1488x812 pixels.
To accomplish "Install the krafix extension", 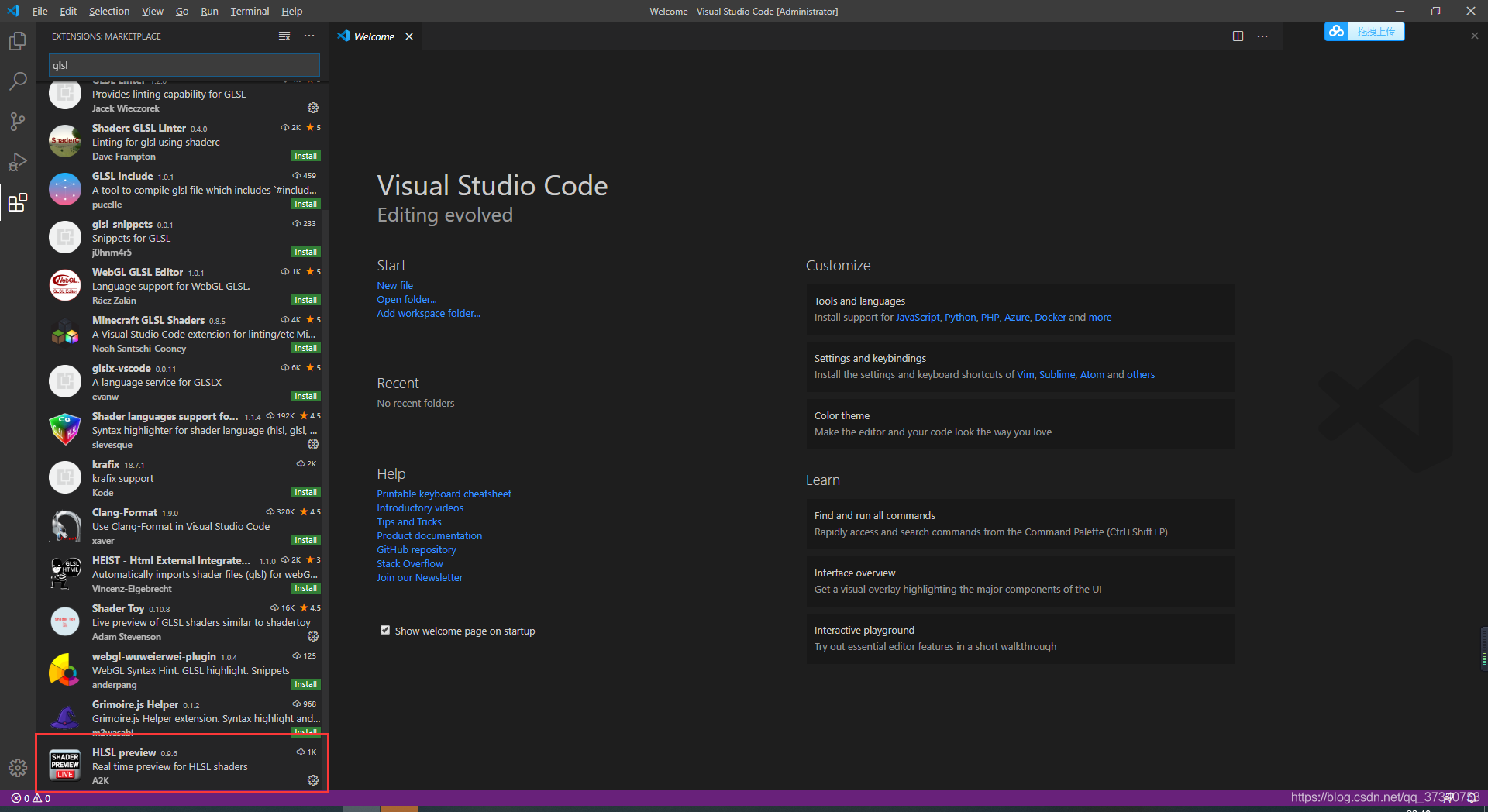I will click(305, 492).
